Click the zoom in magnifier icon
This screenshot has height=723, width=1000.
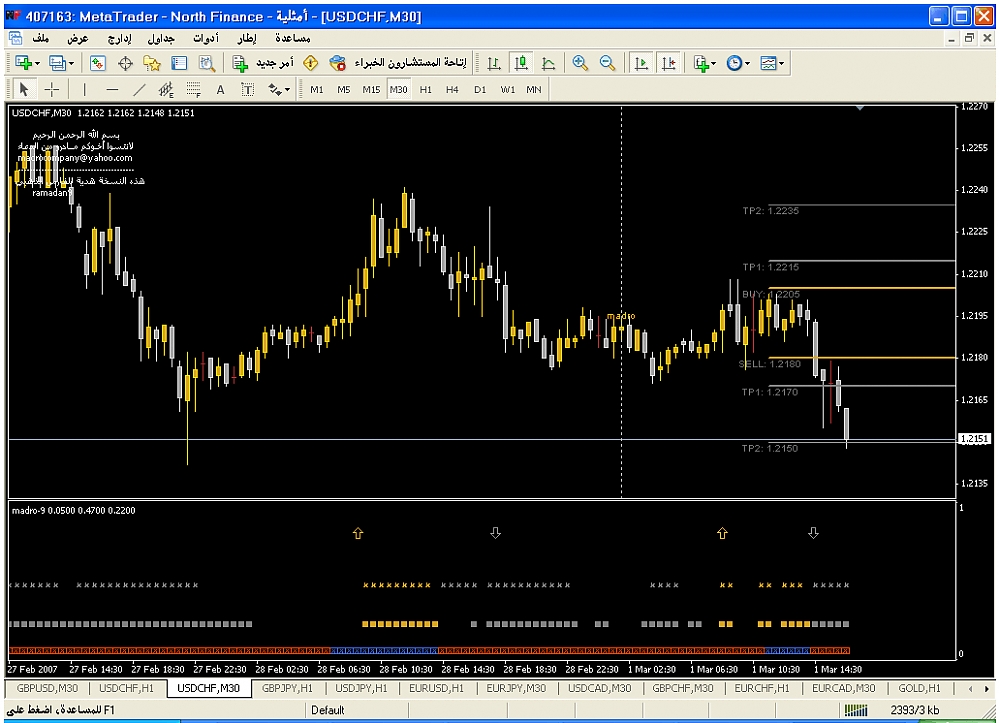coord(580,62)
